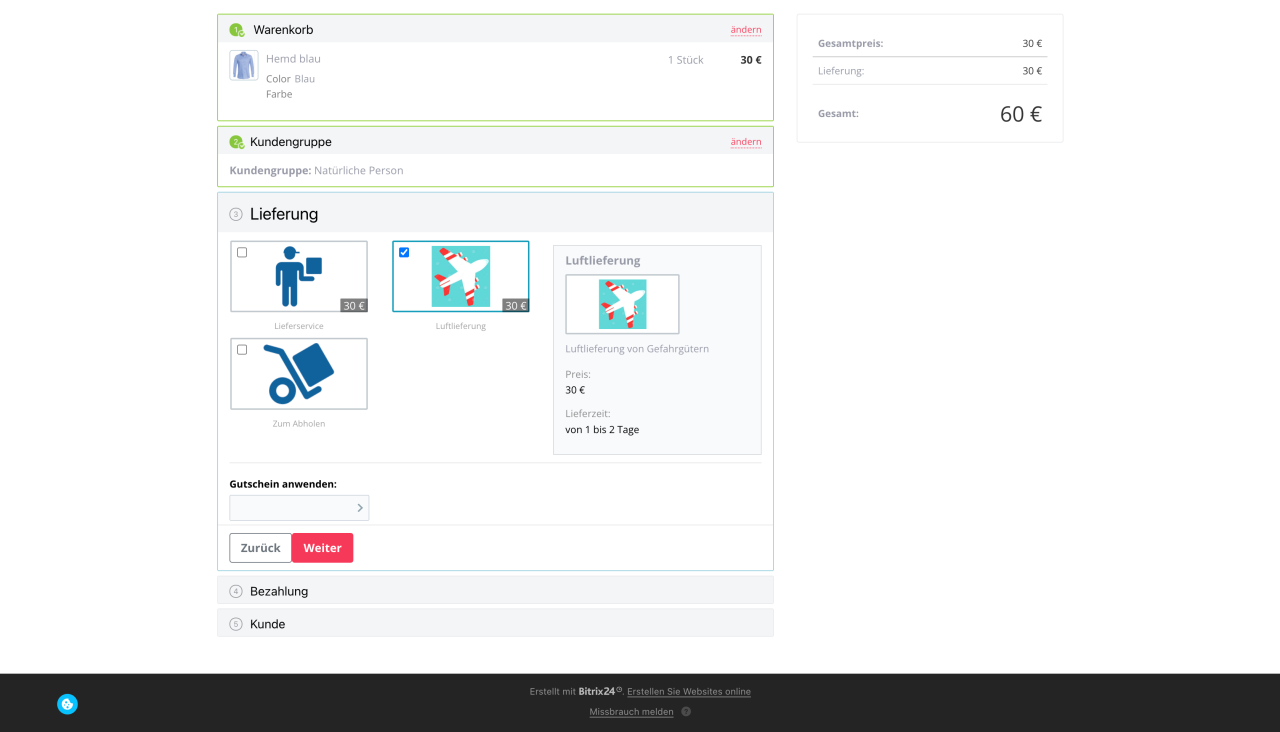Screen dimensions: 1280x732
Task: Check the Zum Abholen pickup checkbox
Action: (x=242, y=349)
